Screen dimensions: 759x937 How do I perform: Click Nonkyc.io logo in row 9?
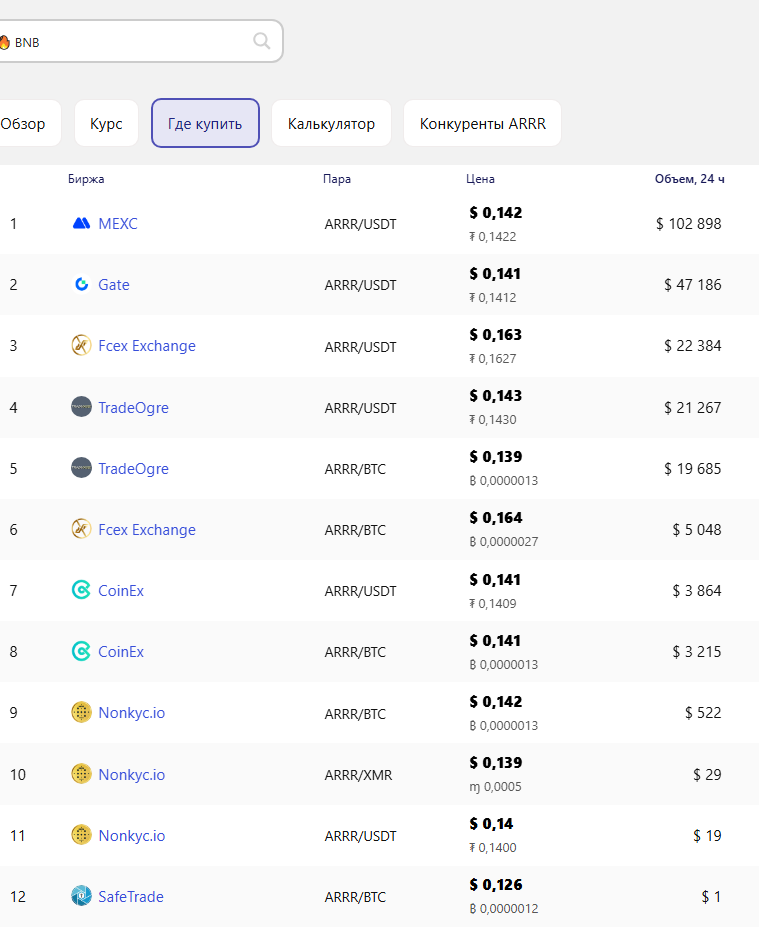pyautogui.click(x=81, y=712)
